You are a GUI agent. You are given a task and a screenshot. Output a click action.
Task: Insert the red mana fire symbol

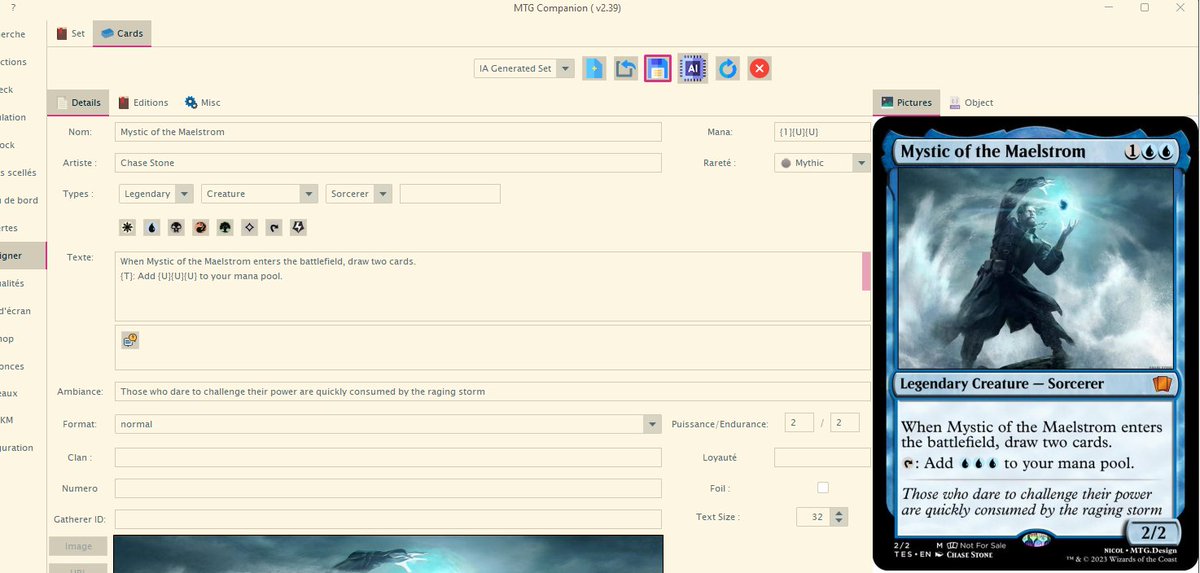pyautogui.click(x=200, y=228)
